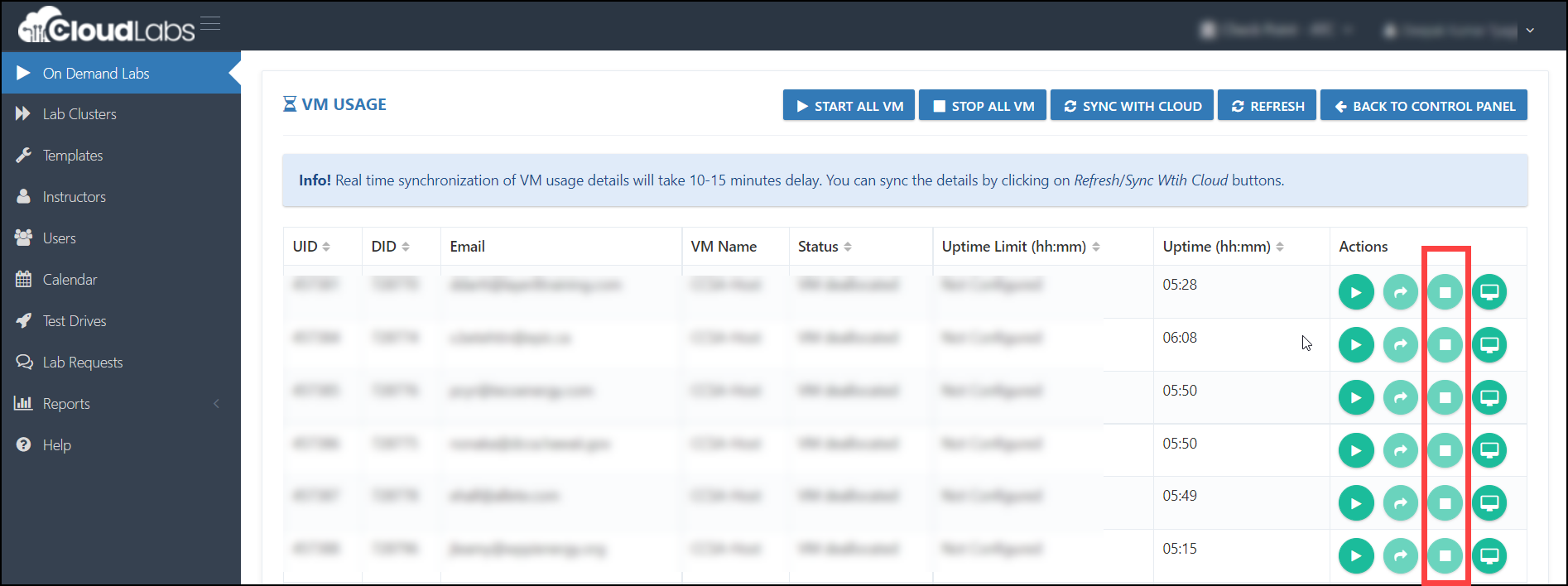Stop the VM in the 05:28 uptime row
The height and width of the screenshot is (586, 1568).
coord(1445,292)
